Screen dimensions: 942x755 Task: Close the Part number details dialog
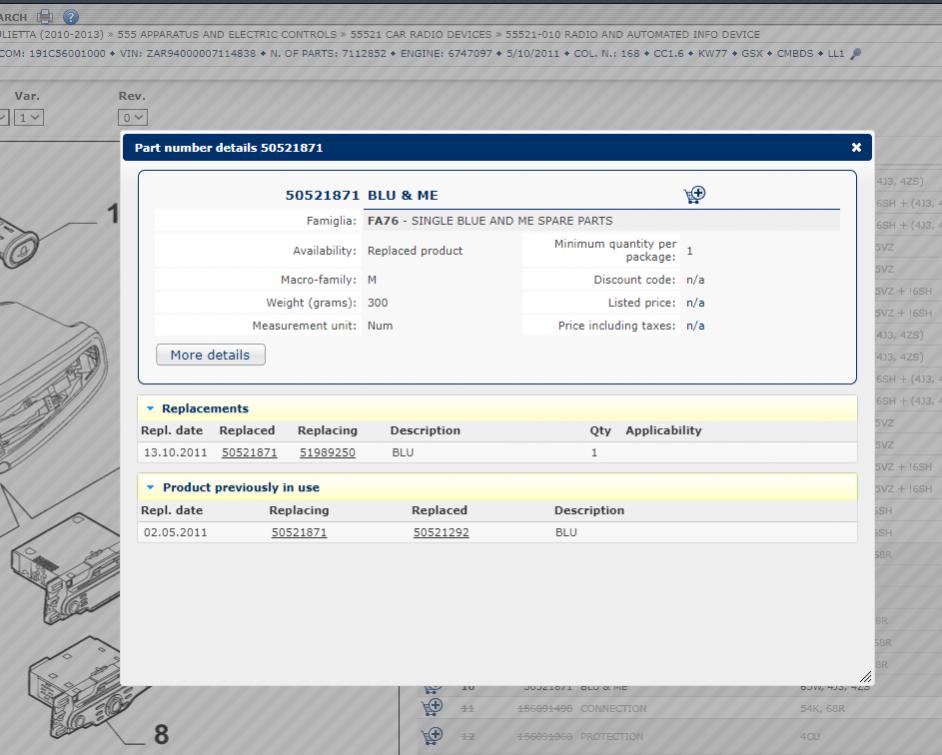click(x=856, y=148)
